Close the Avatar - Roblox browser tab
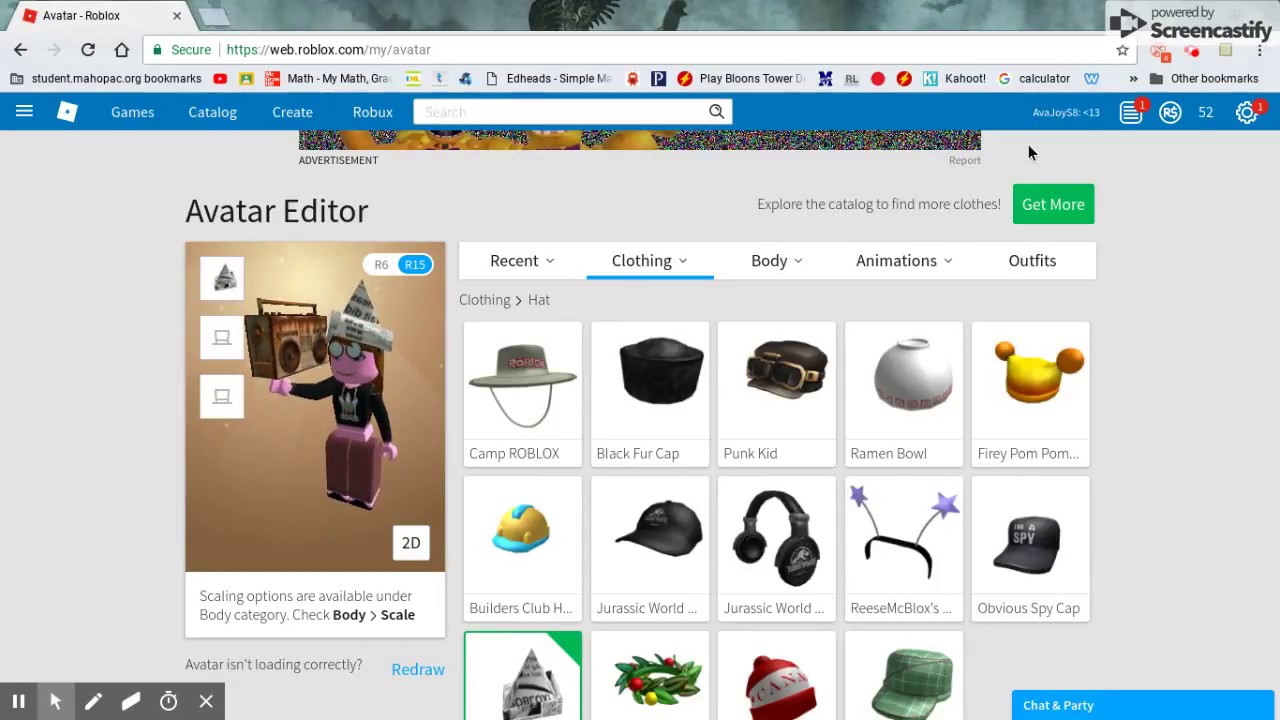The image size is (1280, 720). 177,15
